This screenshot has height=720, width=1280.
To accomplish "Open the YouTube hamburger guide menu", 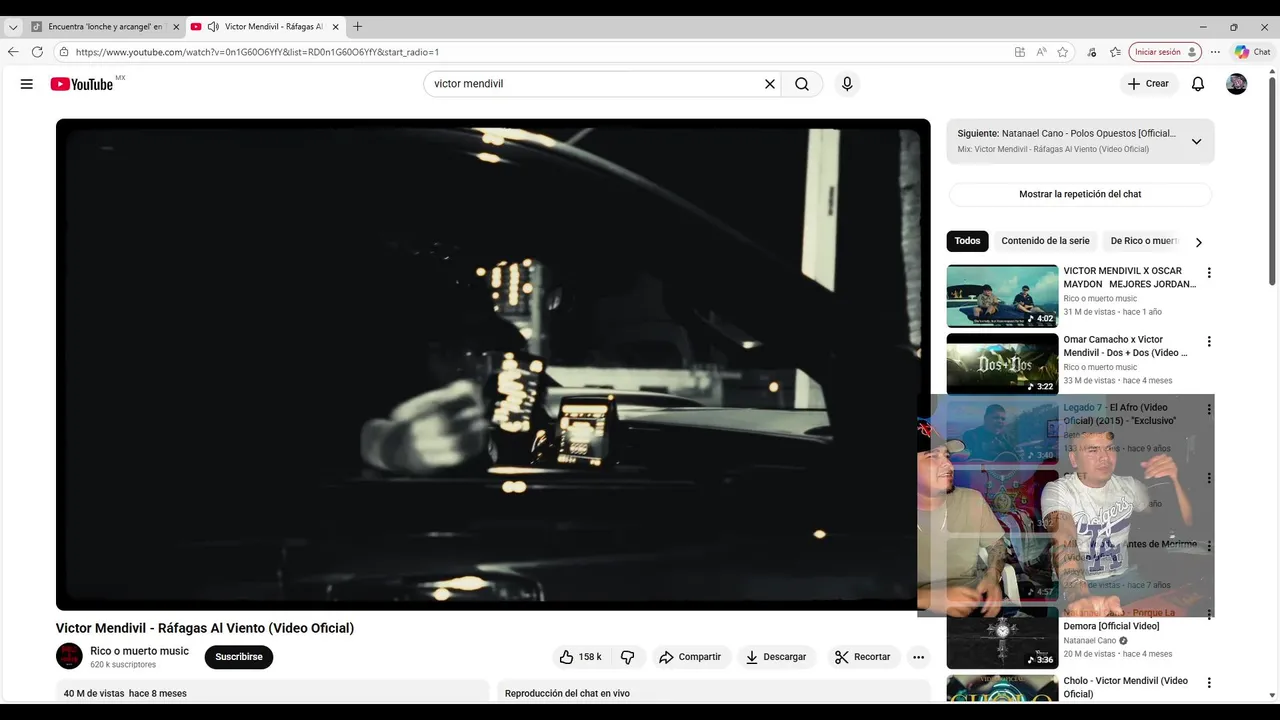I will [x=27, y=84].
